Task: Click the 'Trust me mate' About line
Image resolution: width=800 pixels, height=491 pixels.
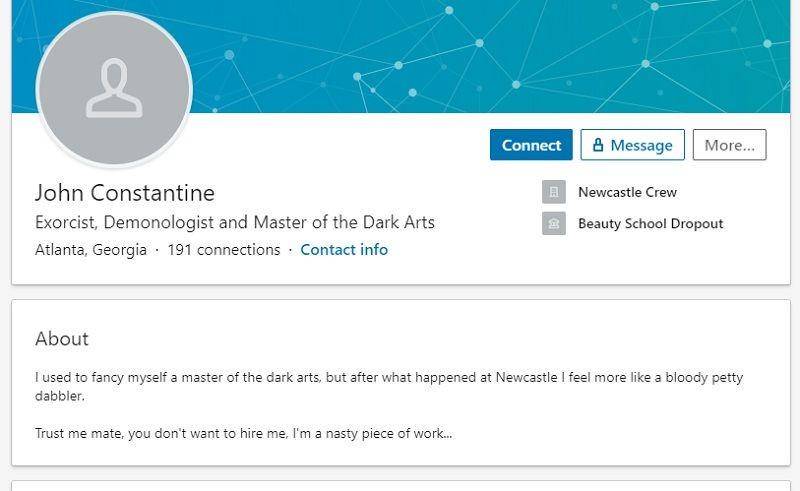Action: pos(243,433)
